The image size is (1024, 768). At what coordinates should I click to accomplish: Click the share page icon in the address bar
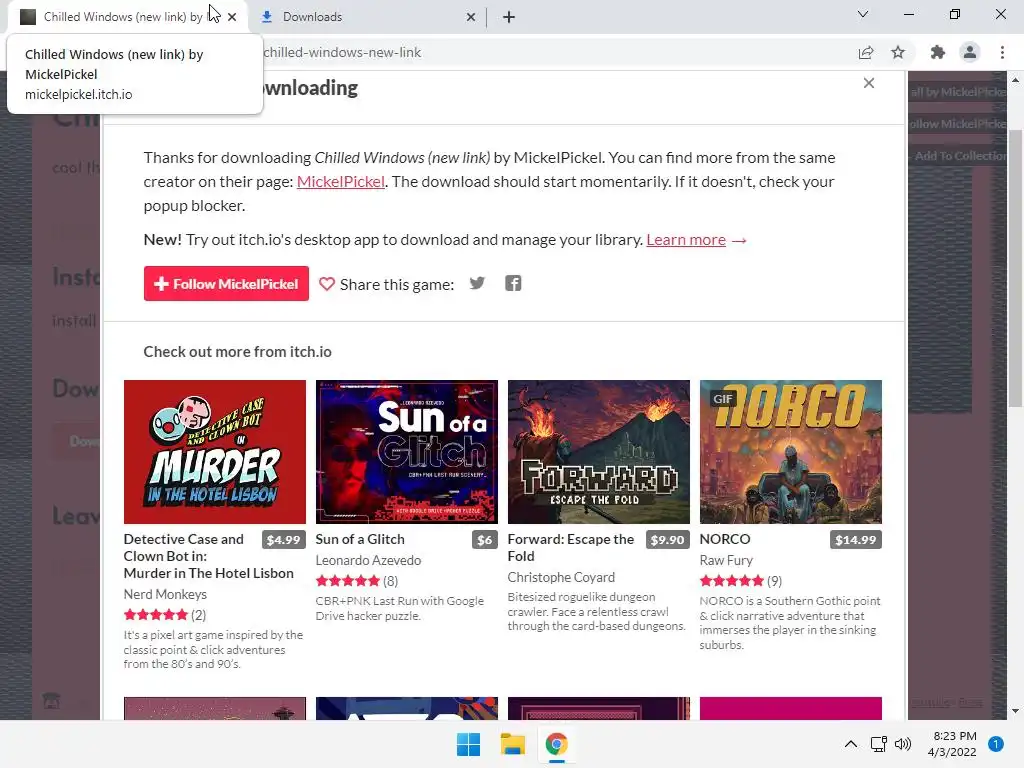click(x=866, y=52)
